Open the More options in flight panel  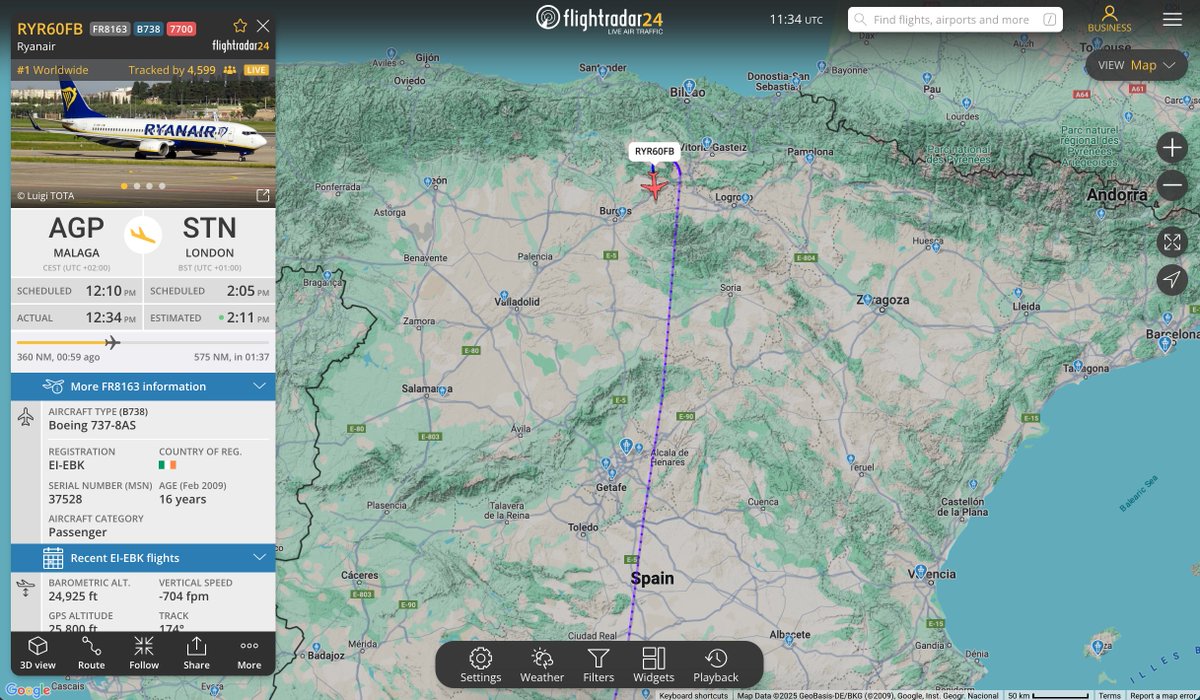(x=249, y=652)
